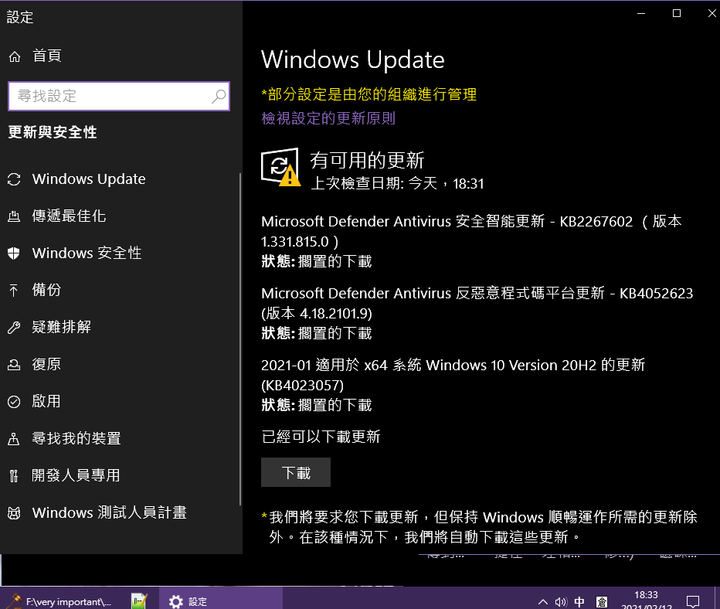
Task: Click the 已經可以下載更新 text
Action: (321, 437)
